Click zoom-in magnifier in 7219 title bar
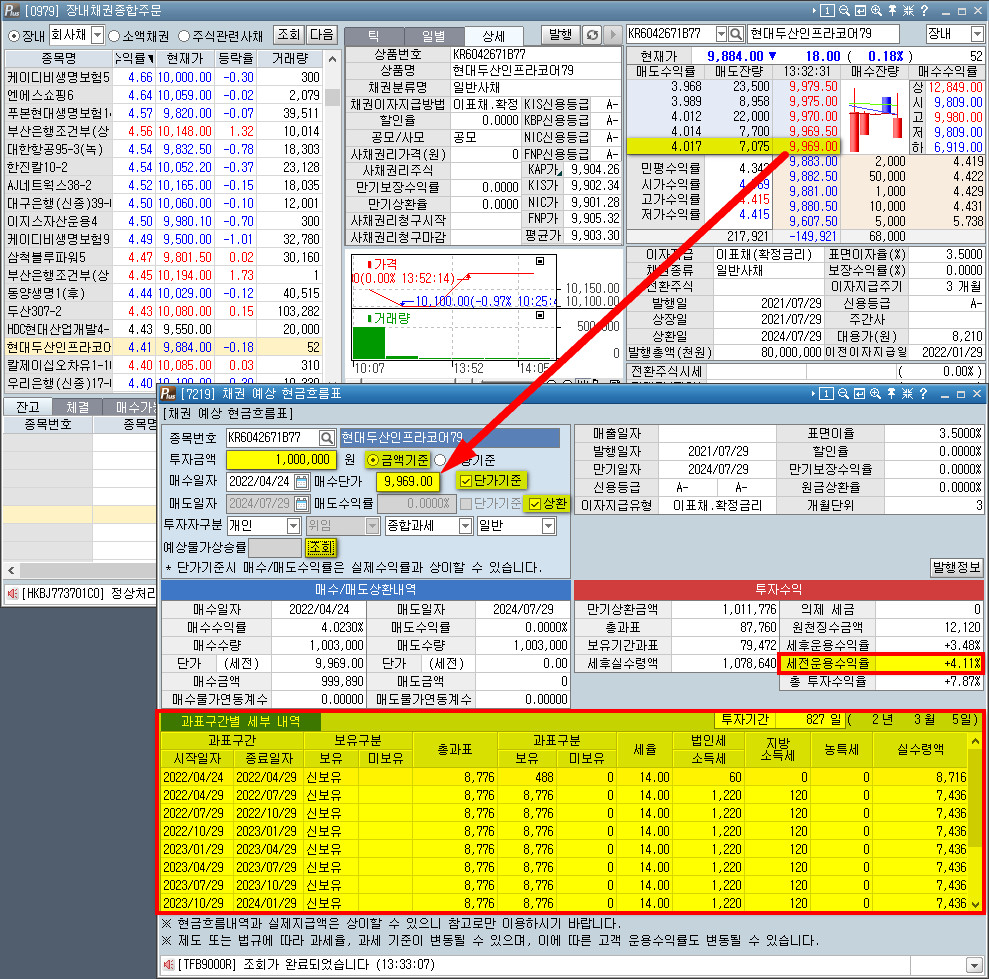Viewport: 989px width, 979px height. point(875,394)
